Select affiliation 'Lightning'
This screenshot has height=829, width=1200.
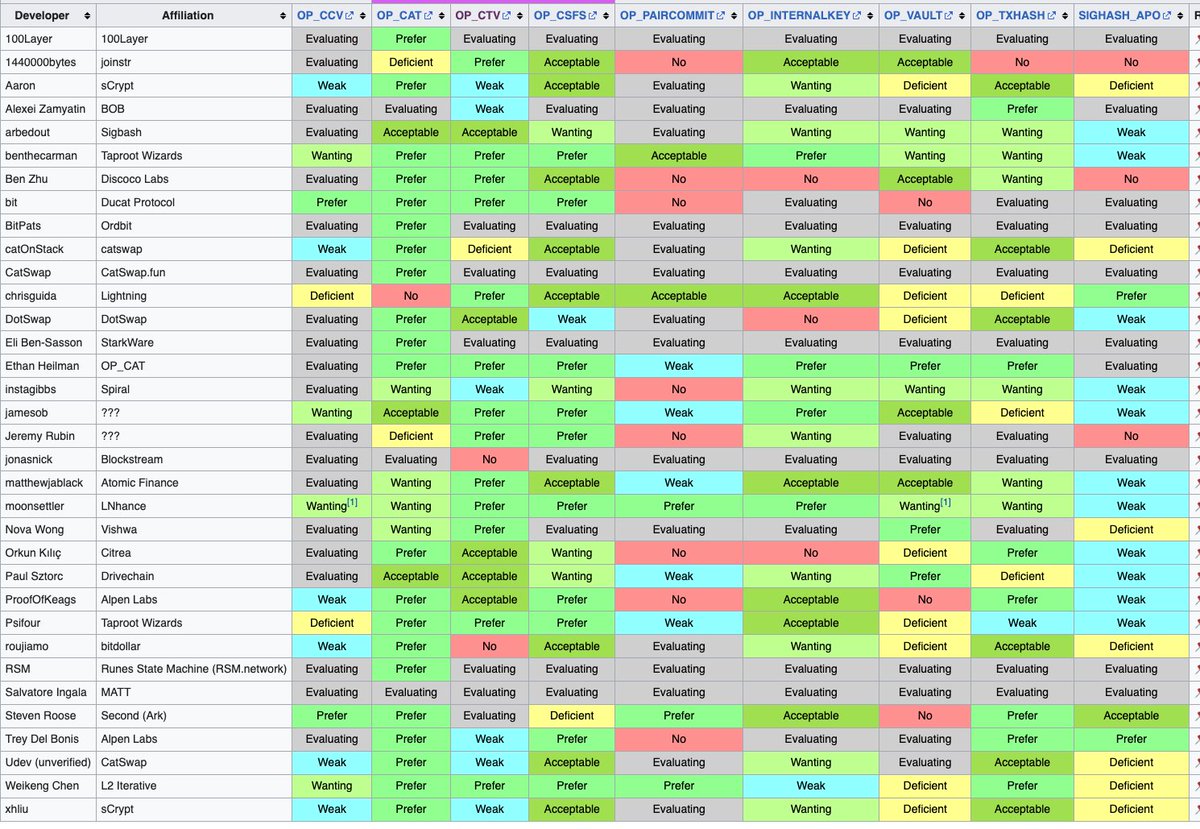(x=124, y=296)
